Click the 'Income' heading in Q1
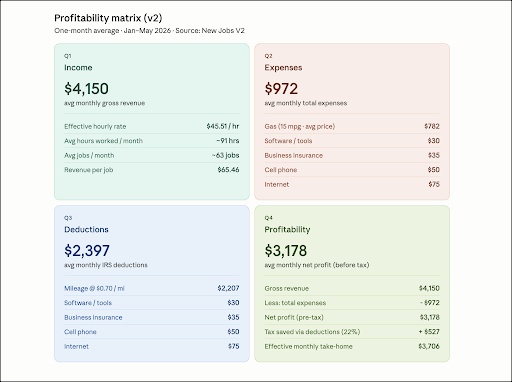 [x=78, y=68]
